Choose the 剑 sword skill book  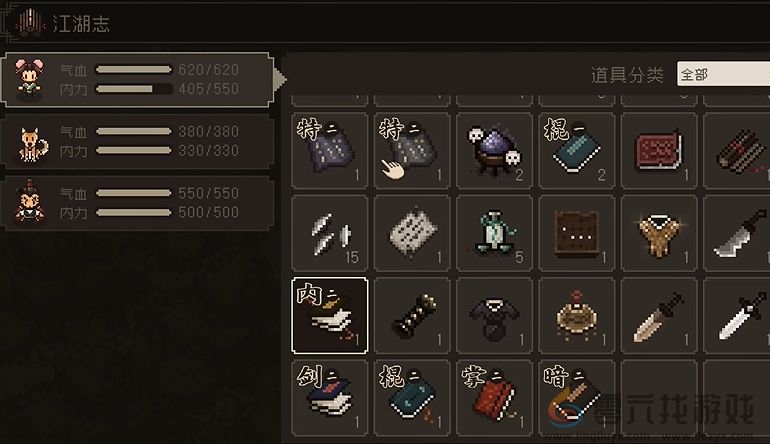(x=330, y=398)
